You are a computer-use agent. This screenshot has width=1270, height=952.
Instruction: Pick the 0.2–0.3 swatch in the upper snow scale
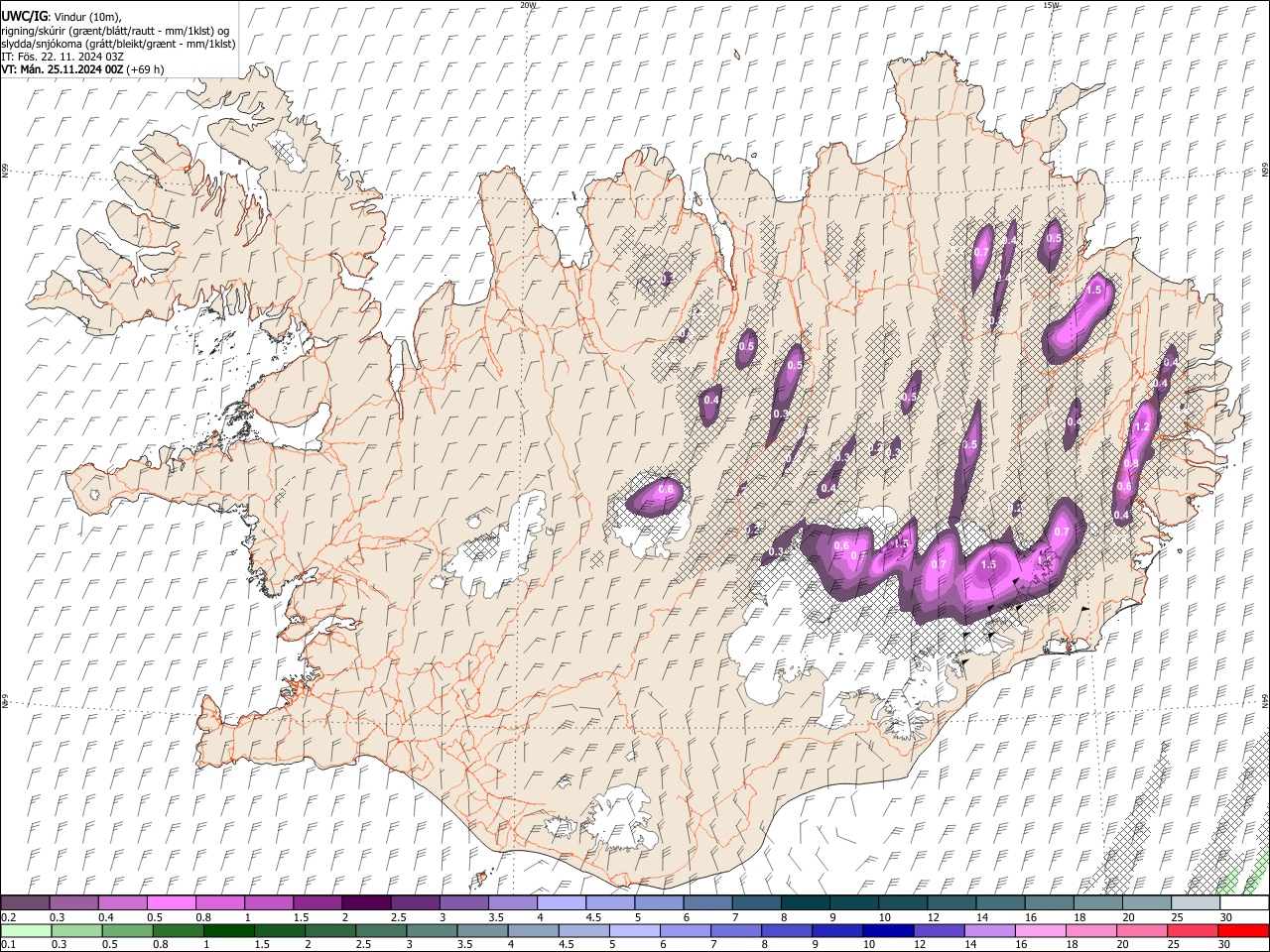pyautogui.click(x=25, y=902)
